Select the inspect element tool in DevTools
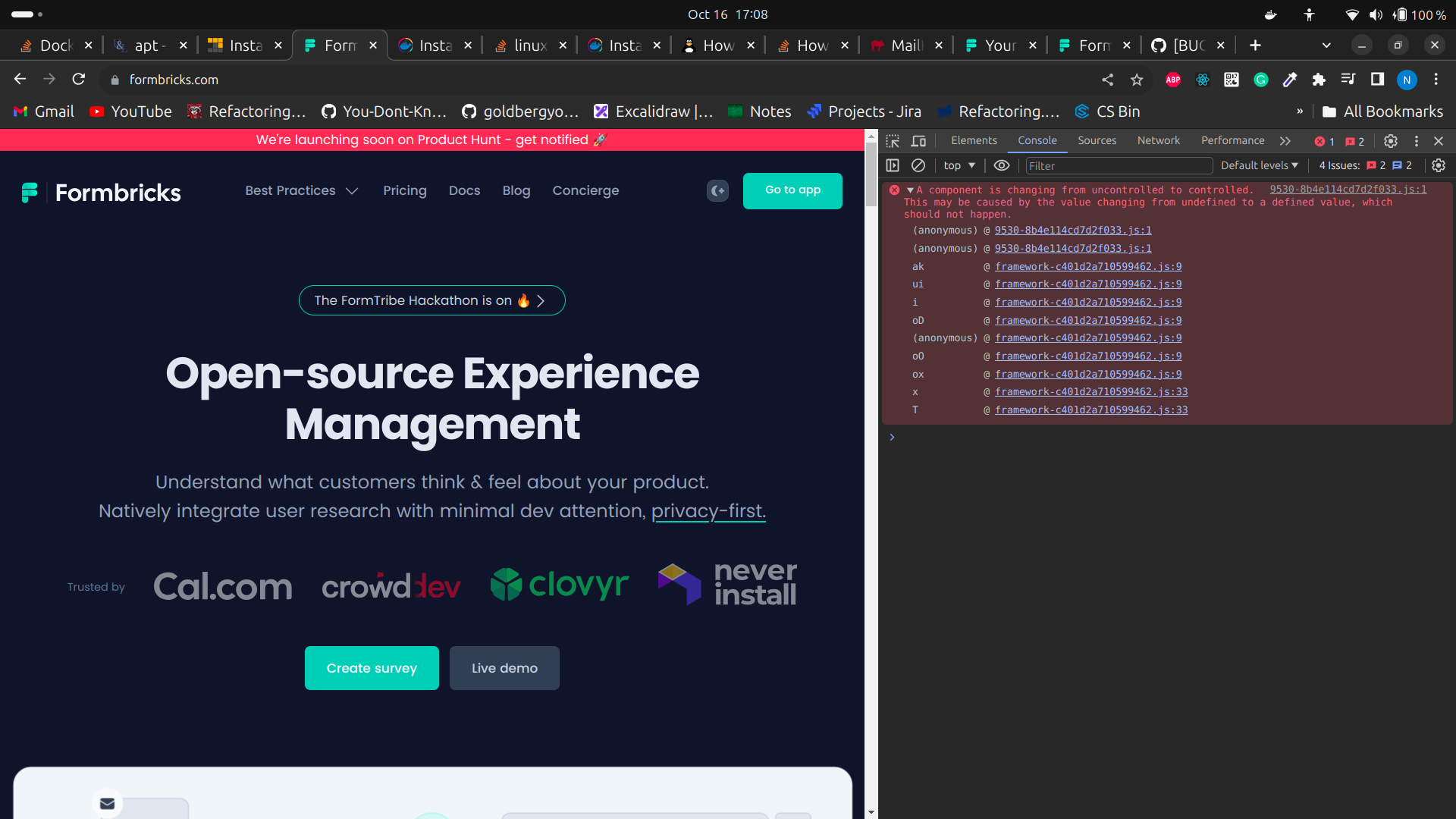The height and width of the screenshot is (819, 1456). (x=893, y=141)
